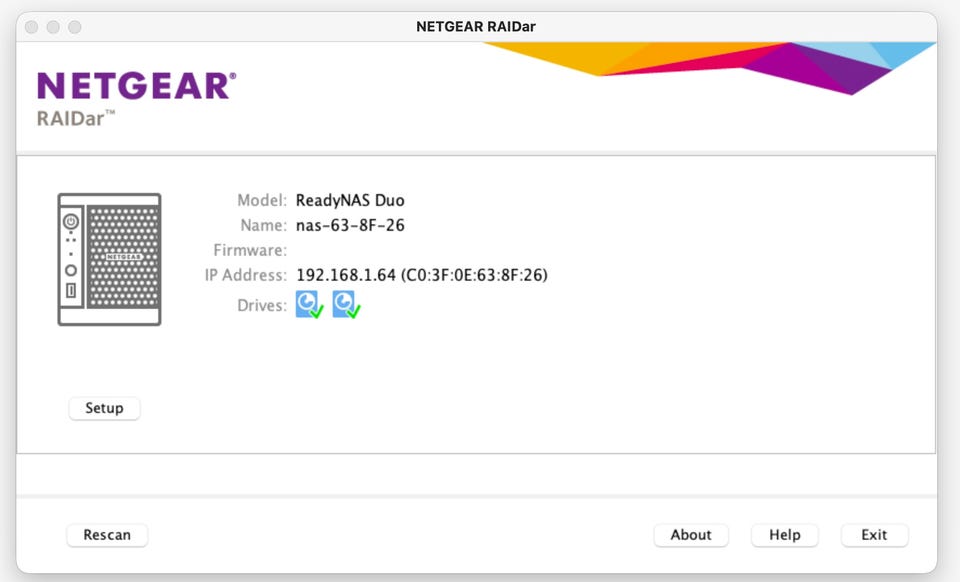Open the About dialog
This screenshot has width=960, height=582.
(691, 535)
